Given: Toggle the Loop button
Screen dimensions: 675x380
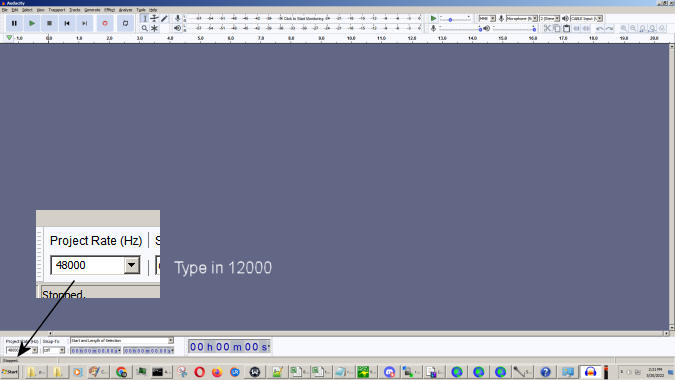Looking at the screenshot, I should (125, 23).
